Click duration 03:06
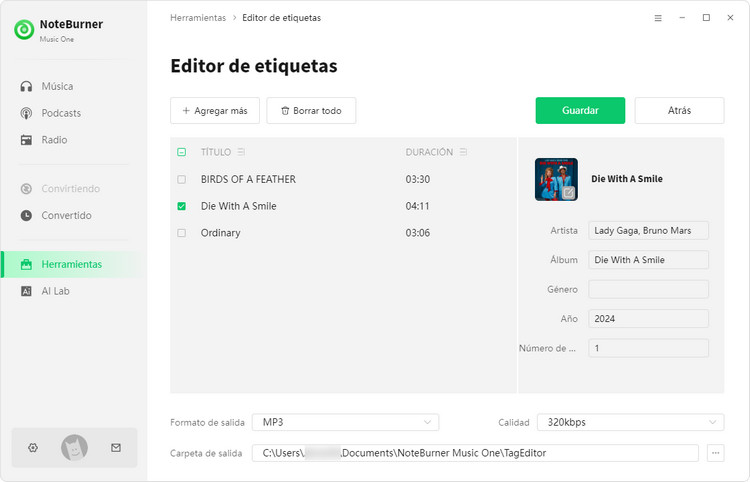The height and width of the screenshot is (482, 750). 418,233
